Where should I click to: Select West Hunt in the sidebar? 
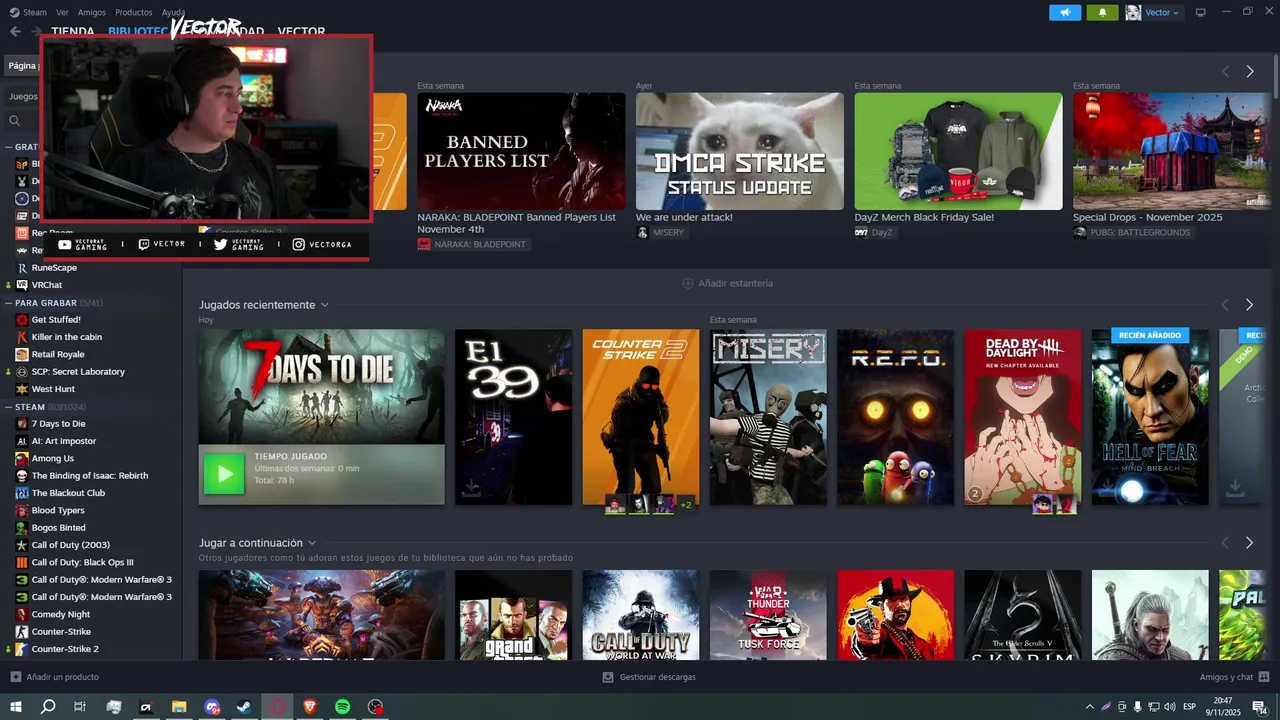[x=53, y=389]
